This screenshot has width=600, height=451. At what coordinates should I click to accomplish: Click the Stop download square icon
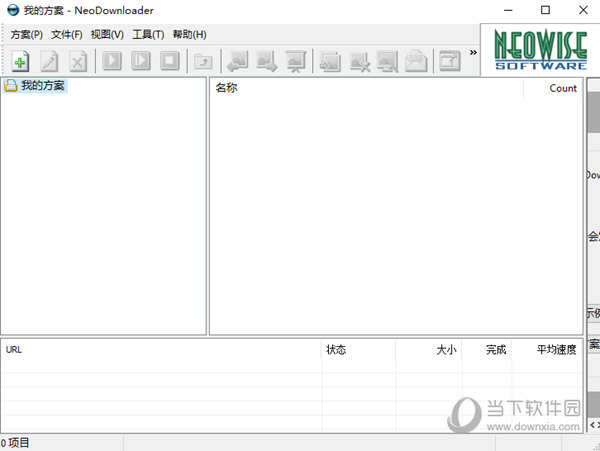(x=170, y=60)
